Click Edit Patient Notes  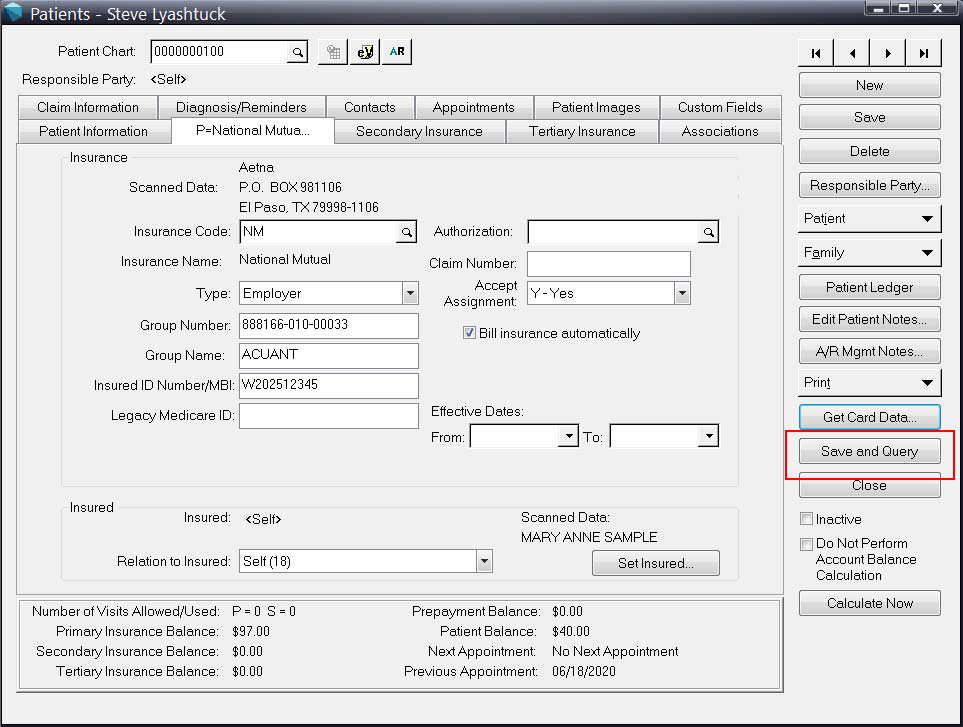[x=869, y=319]
